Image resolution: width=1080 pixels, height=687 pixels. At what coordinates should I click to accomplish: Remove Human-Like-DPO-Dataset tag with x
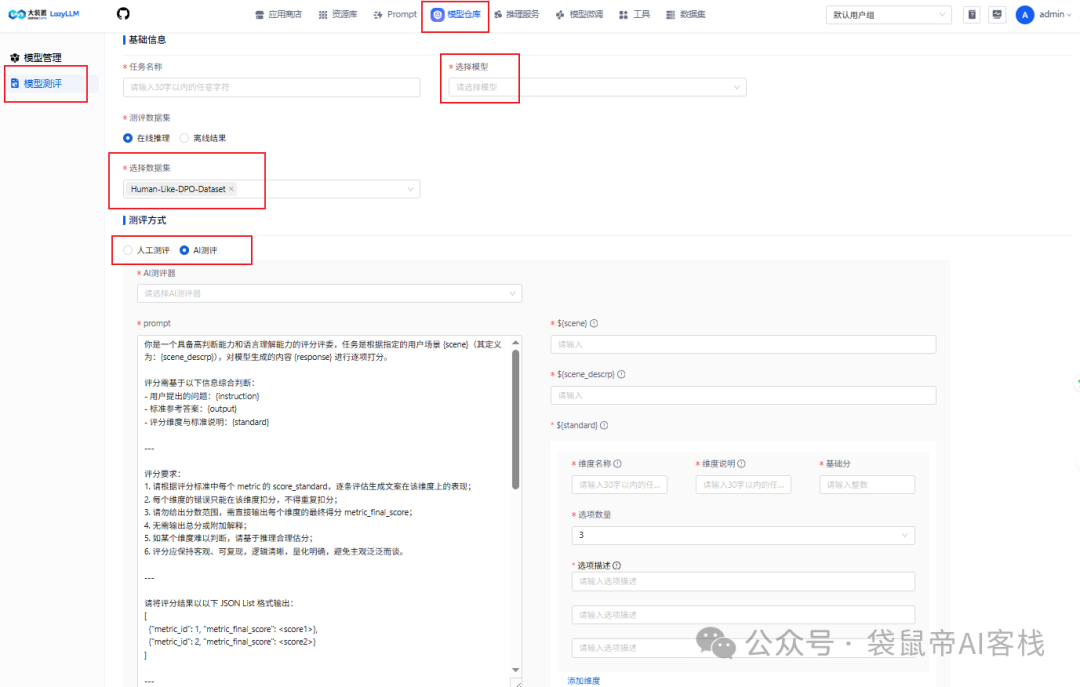coord(231,189)
